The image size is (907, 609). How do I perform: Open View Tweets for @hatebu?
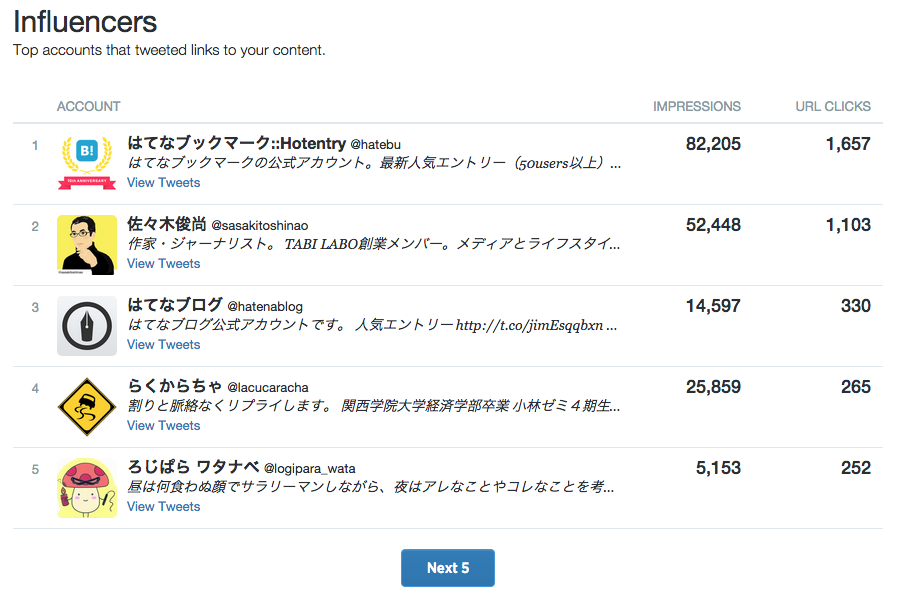(x=163, y=183)
